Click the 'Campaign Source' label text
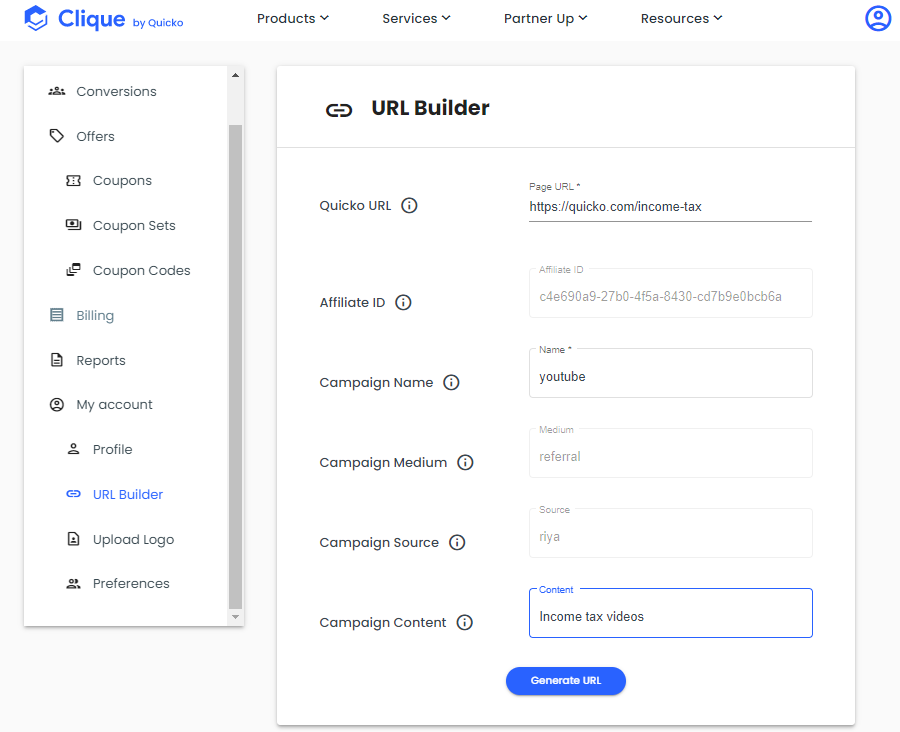 (379, 543)
